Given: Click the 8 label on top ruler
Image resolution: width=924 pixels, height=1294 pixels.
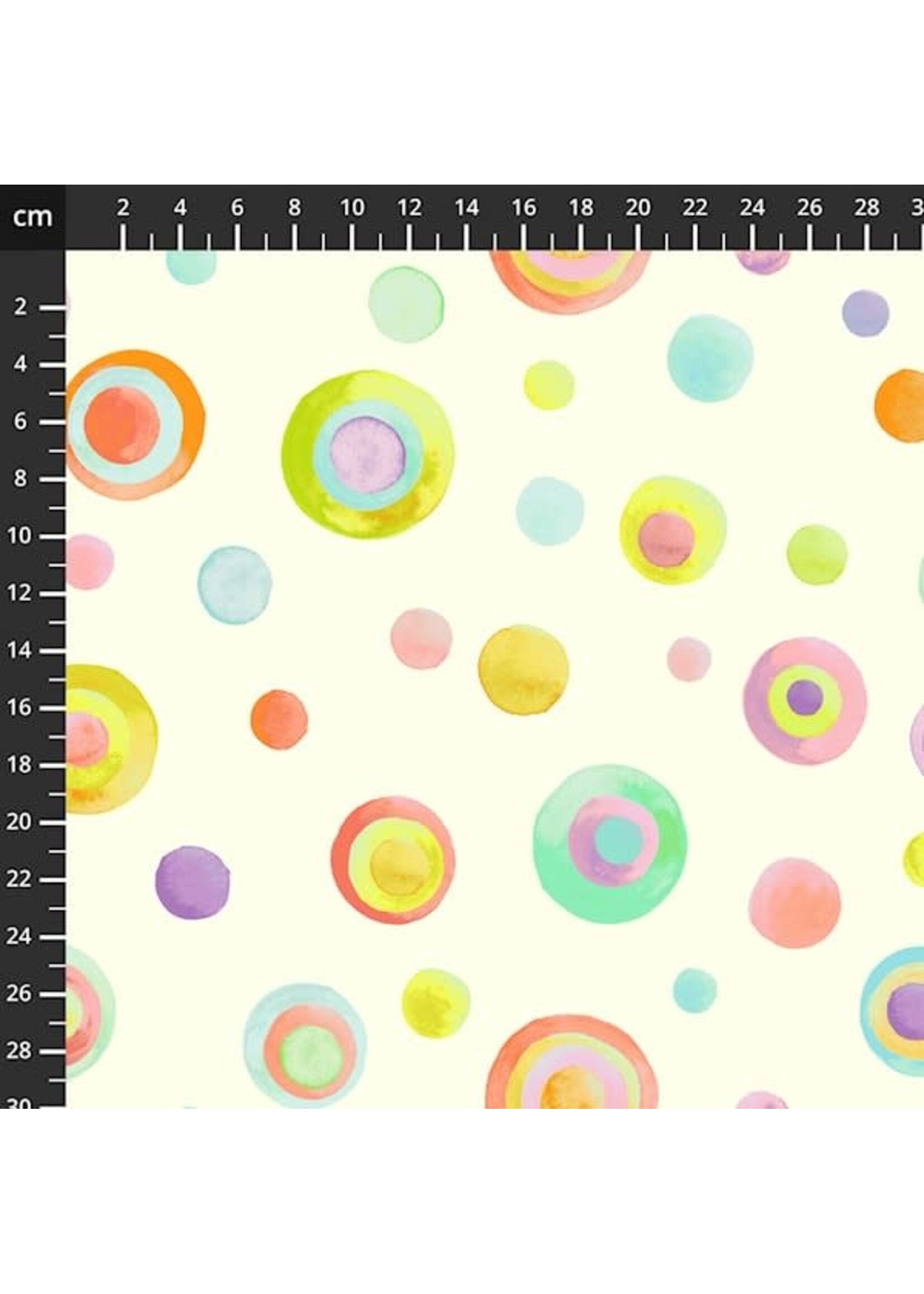Looking at the screenshot, I should (x=294, y=208).
